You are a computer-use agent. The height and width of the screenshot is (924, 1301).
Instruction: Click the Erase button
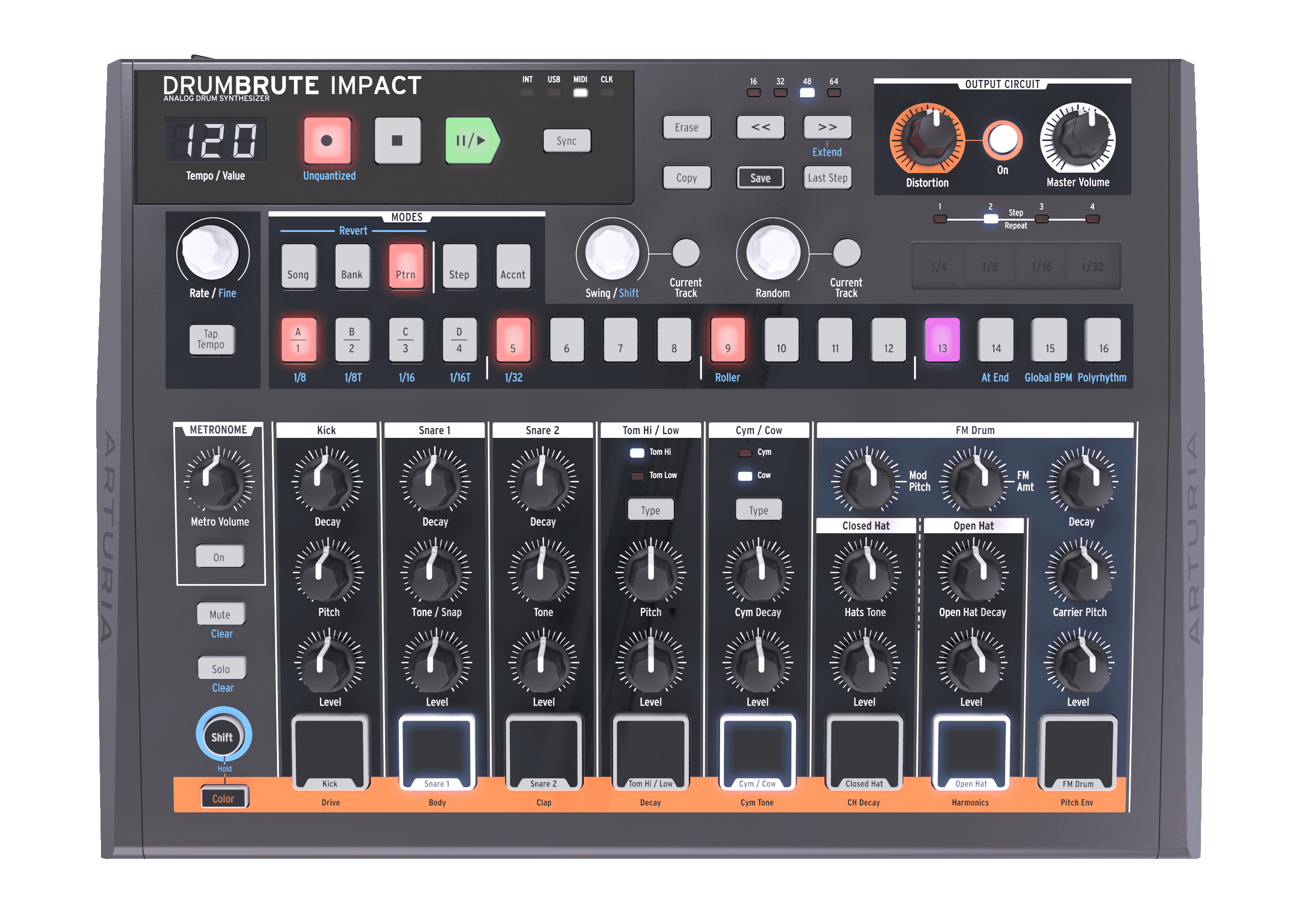coord(686,127)
